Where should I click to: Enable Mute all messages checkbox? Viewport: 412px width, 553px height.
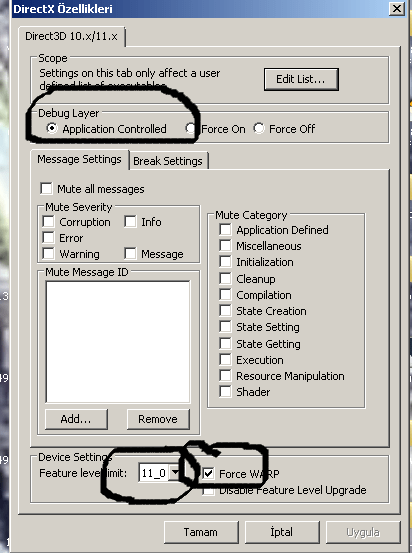[47, 189]
